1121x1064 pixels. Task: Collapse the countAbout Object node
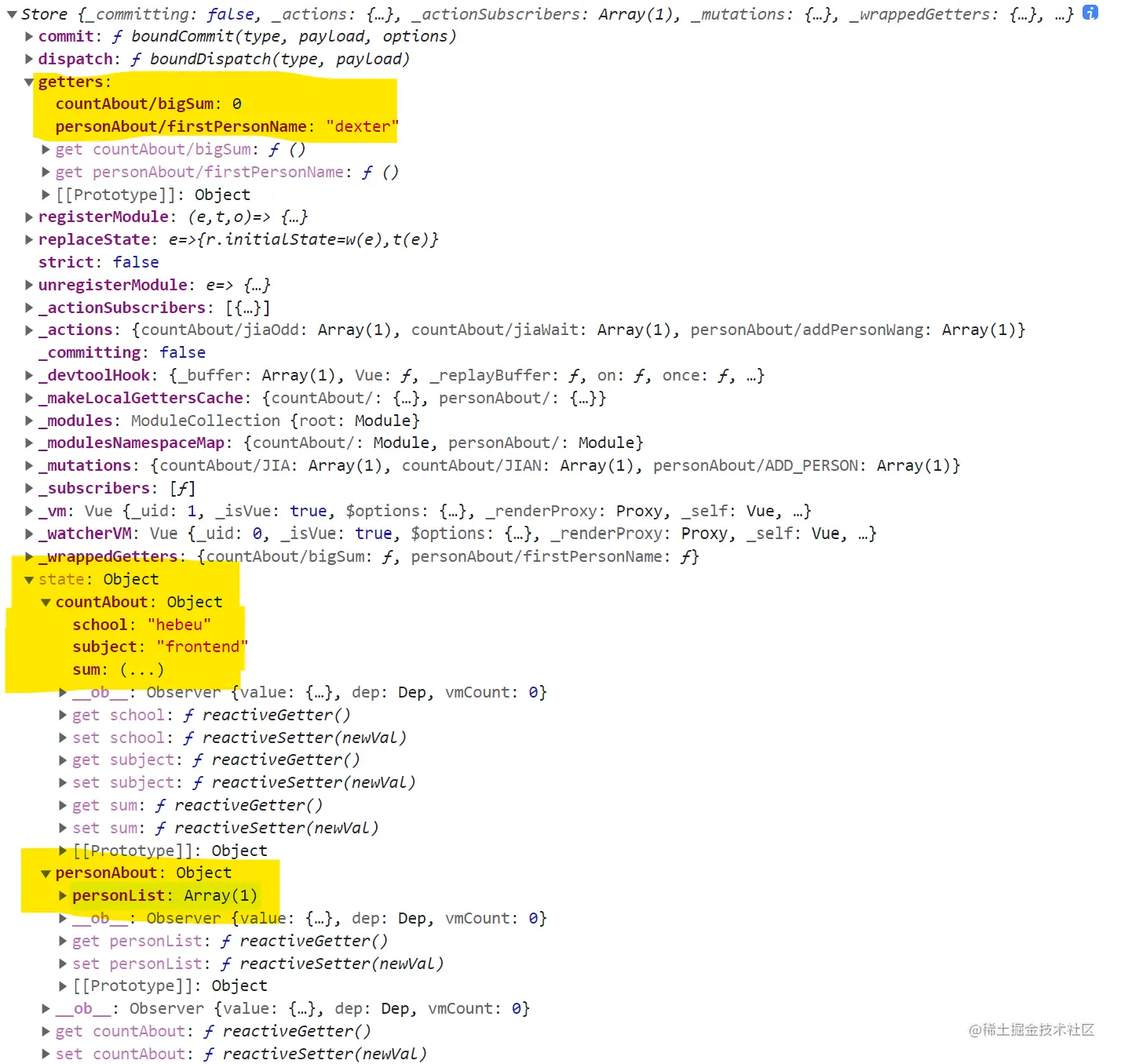[46, 603]
